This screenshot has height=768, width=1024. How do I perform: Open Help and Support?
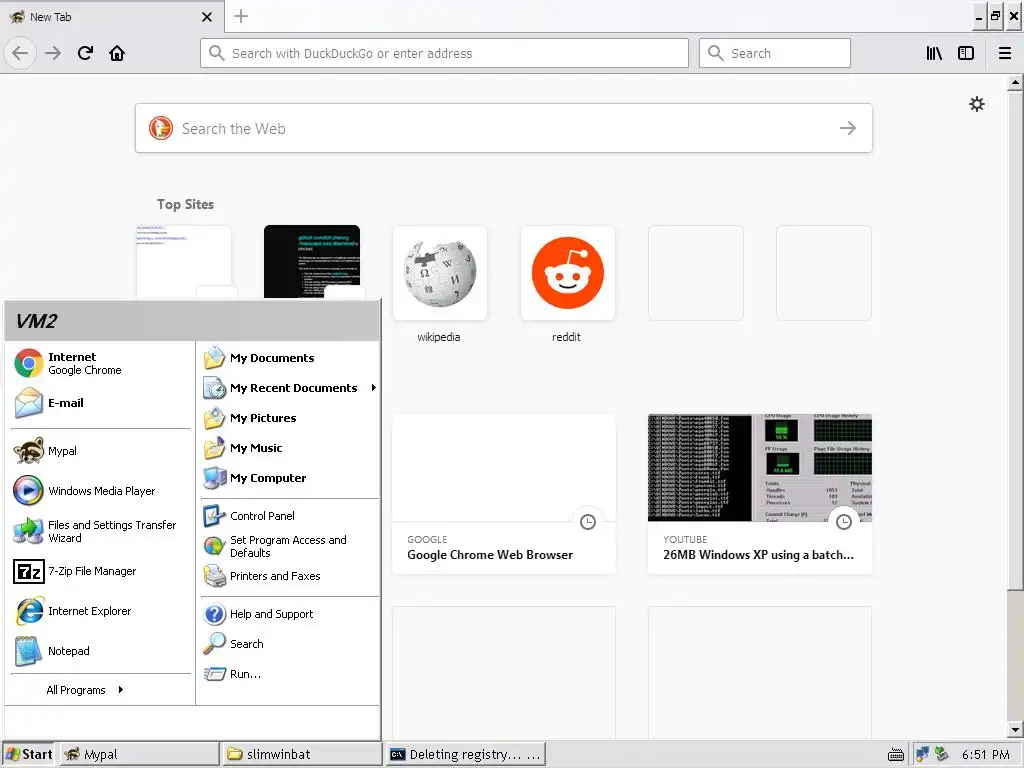pyautogui.click(x=290, y=614)
